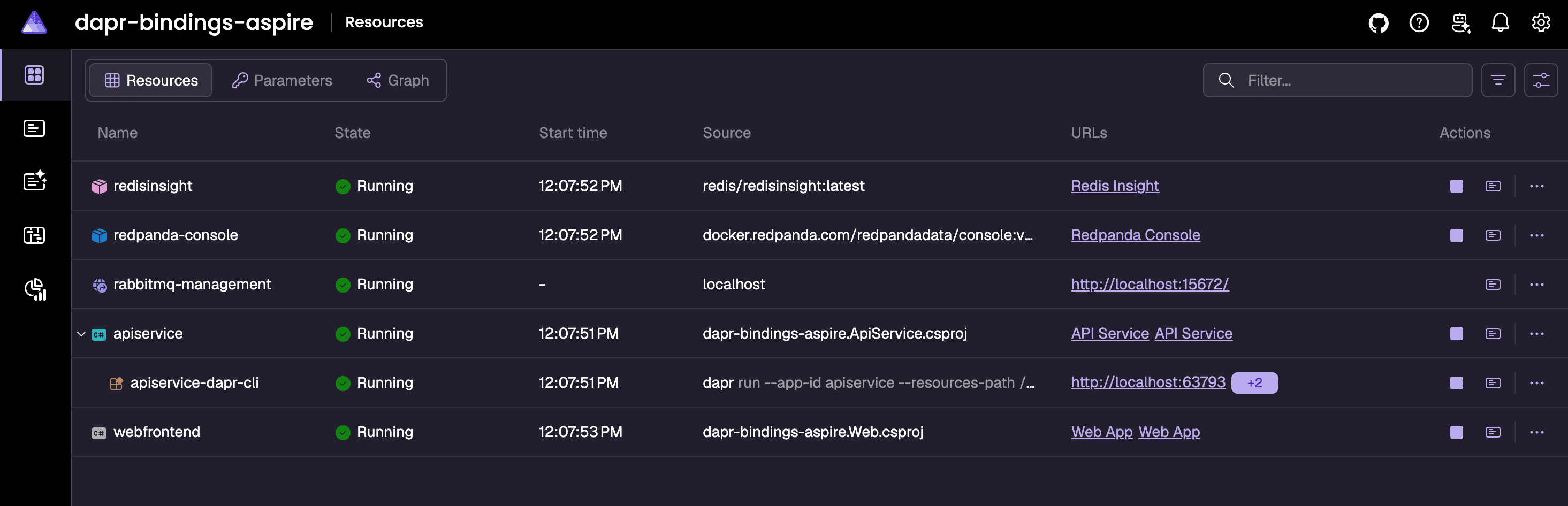
Task: Open more actions for webfrontend
Action: pos(1537,432)
